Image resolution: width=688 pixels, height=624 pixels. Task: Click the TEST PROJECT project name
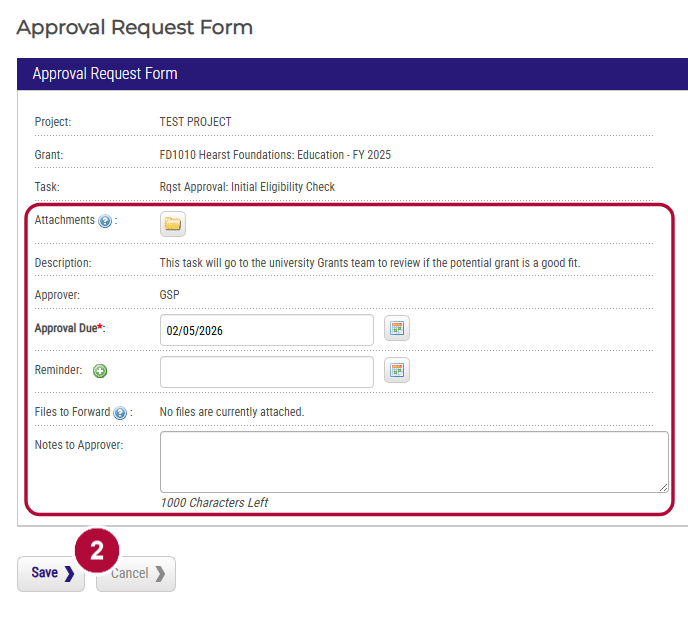coord(195,122)
